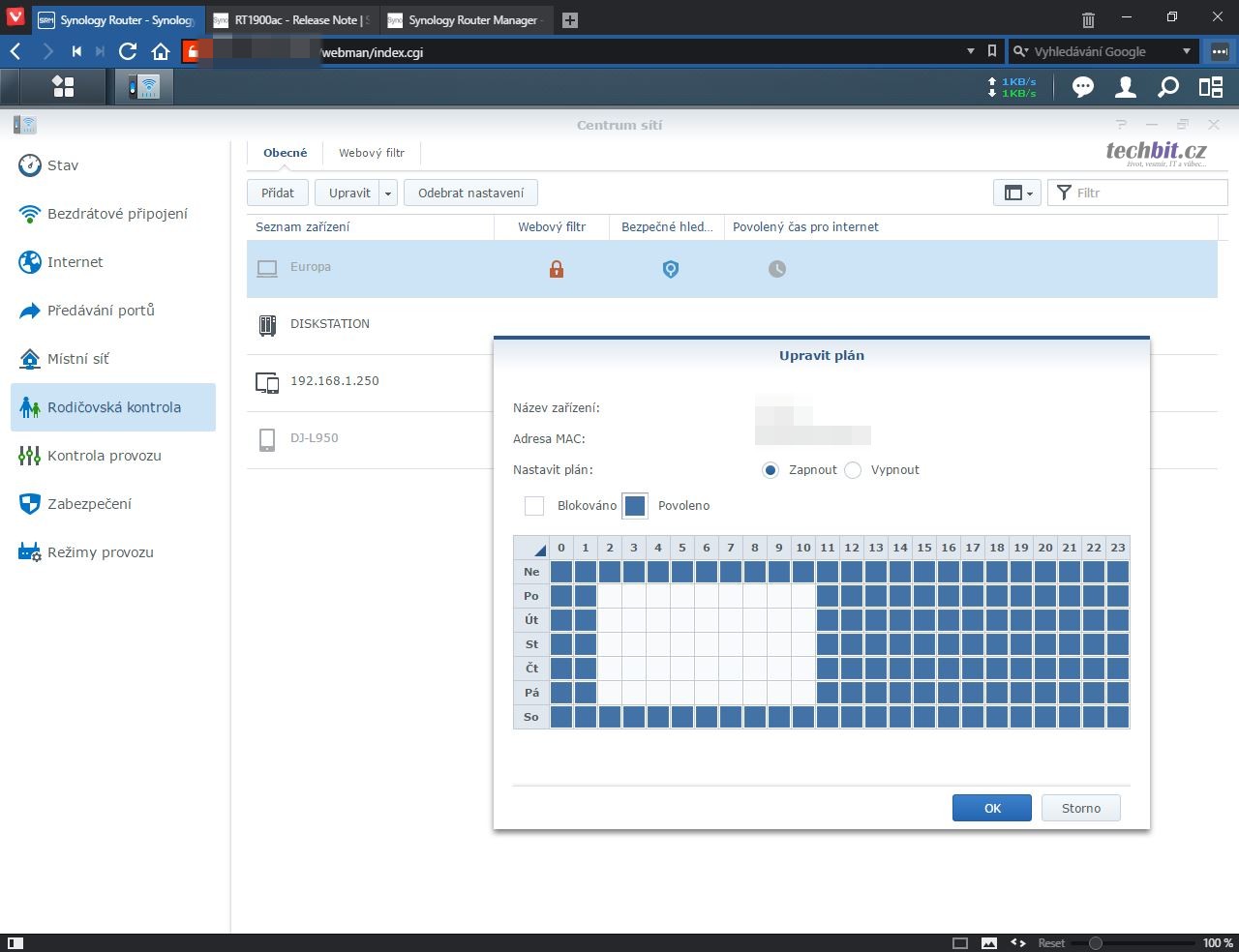1239x952 pixels.
Task: Open the widgets panel icon
Action: pos(1211,87)
